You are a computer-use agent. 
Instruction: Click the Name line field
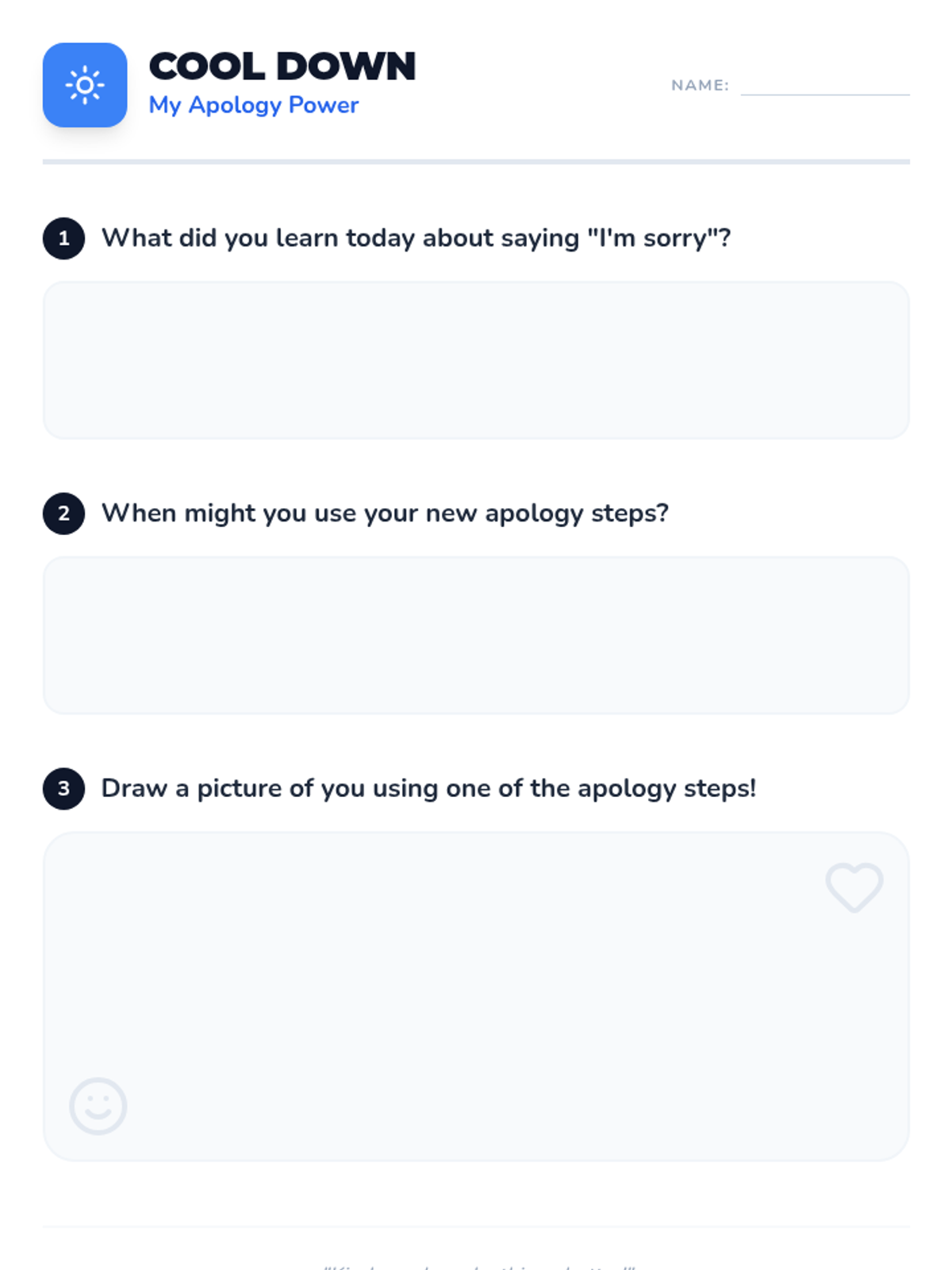[825, 86]
